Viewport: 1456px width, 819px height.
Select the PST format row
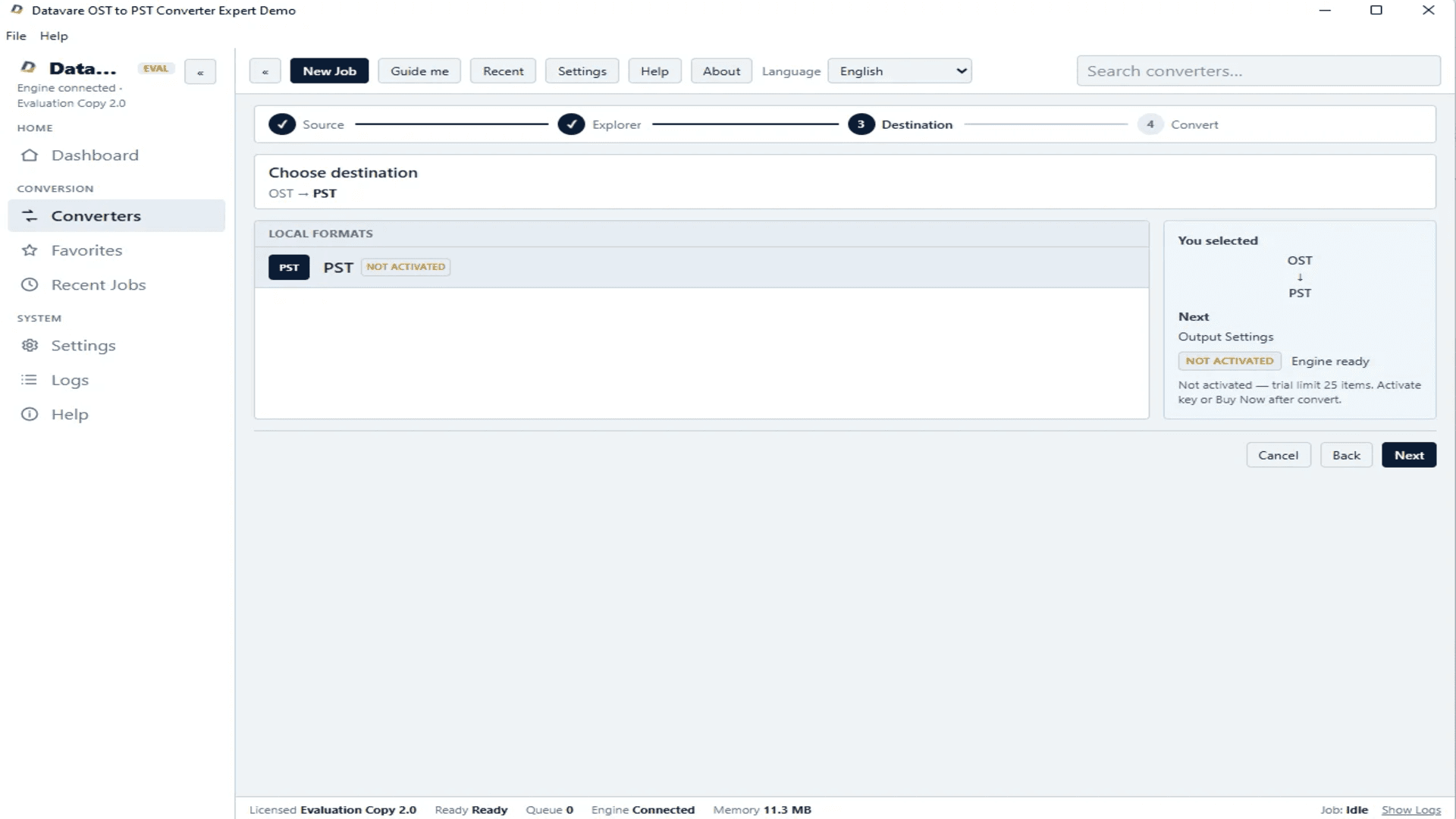click(x=701, y=268)
